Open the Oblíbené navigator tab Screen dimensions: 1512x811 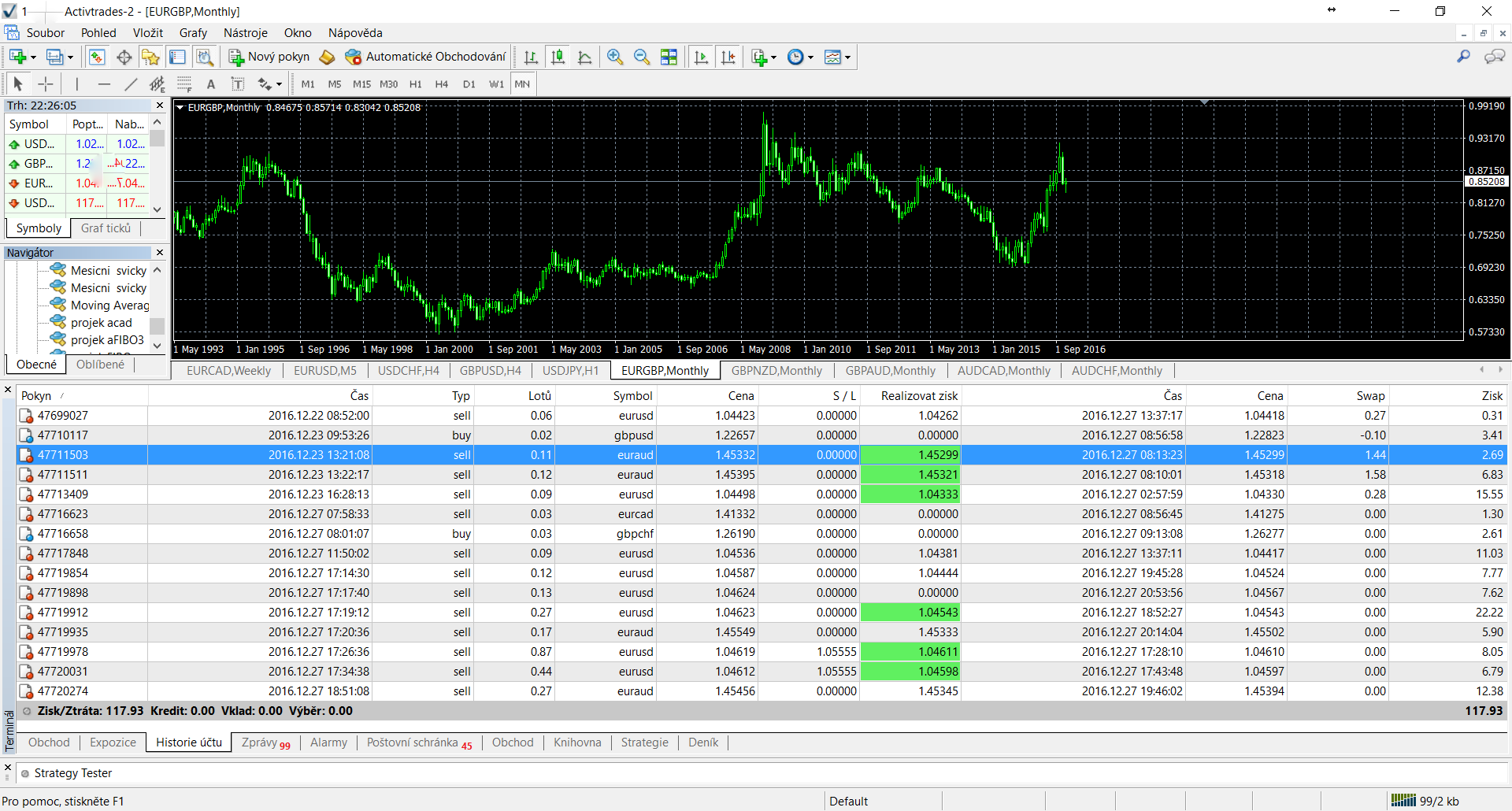(100, 365)
